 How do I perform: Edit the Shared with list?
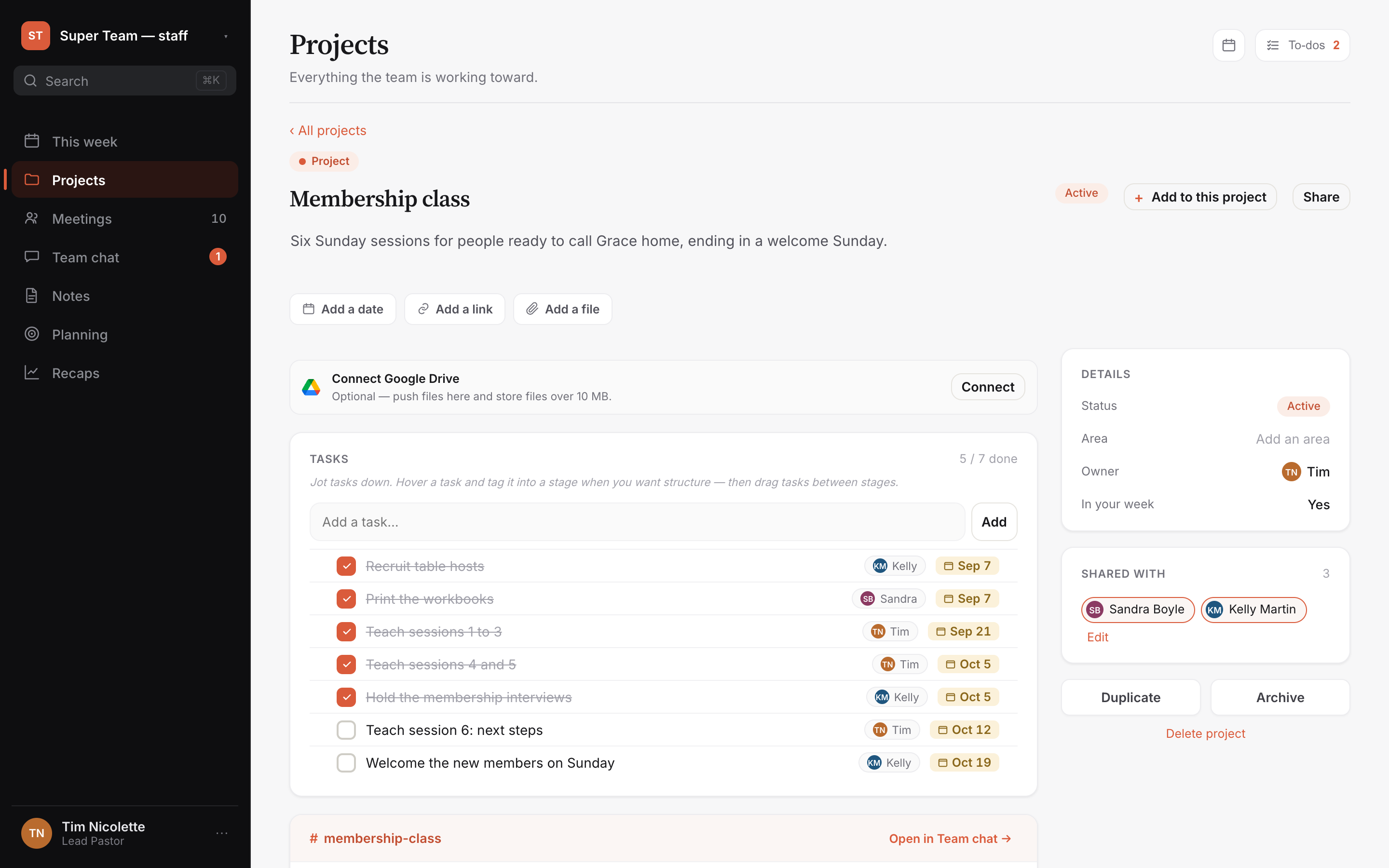click(1097, 637)
